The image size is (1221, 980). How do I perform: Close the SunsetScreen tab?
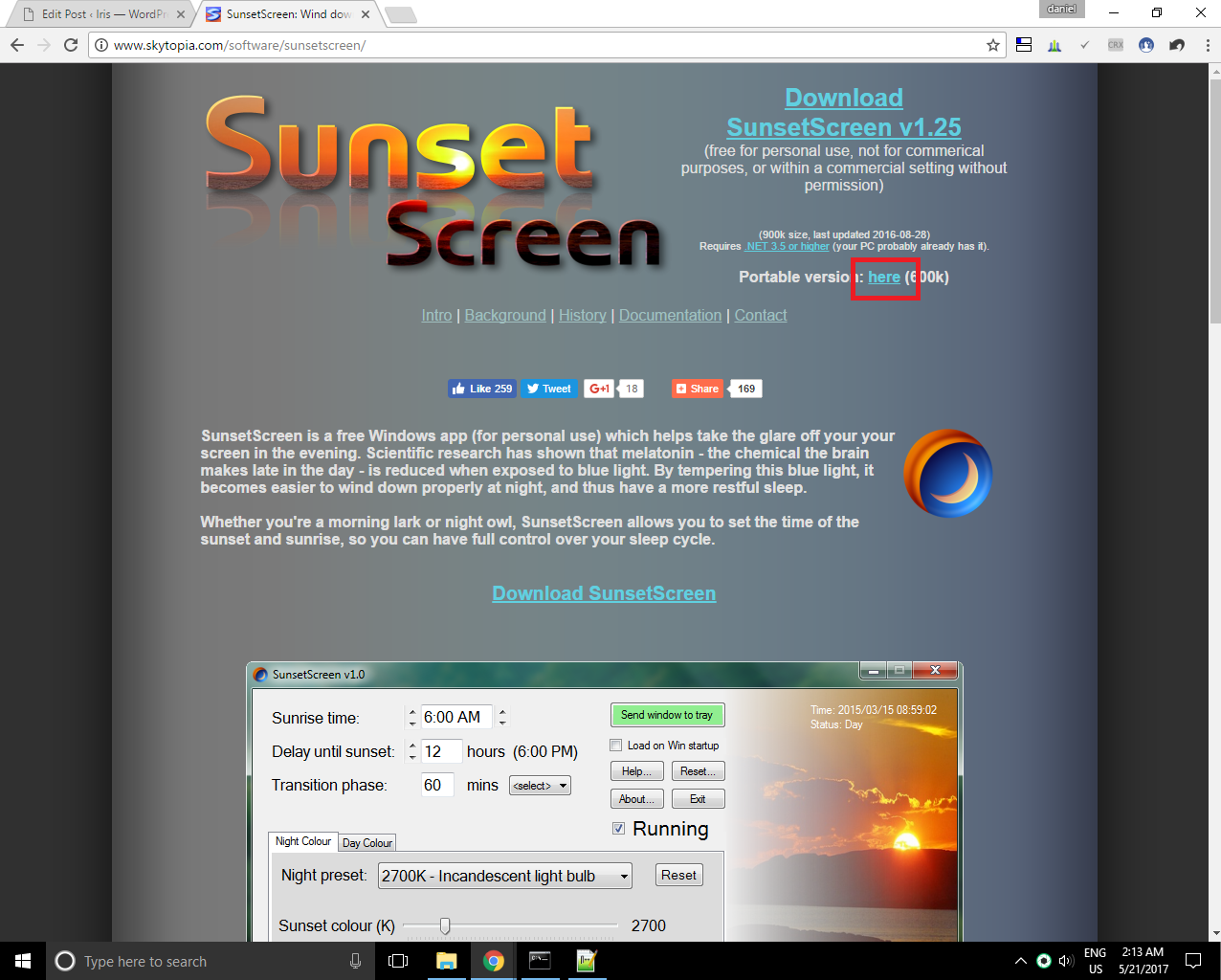[366, 14]
